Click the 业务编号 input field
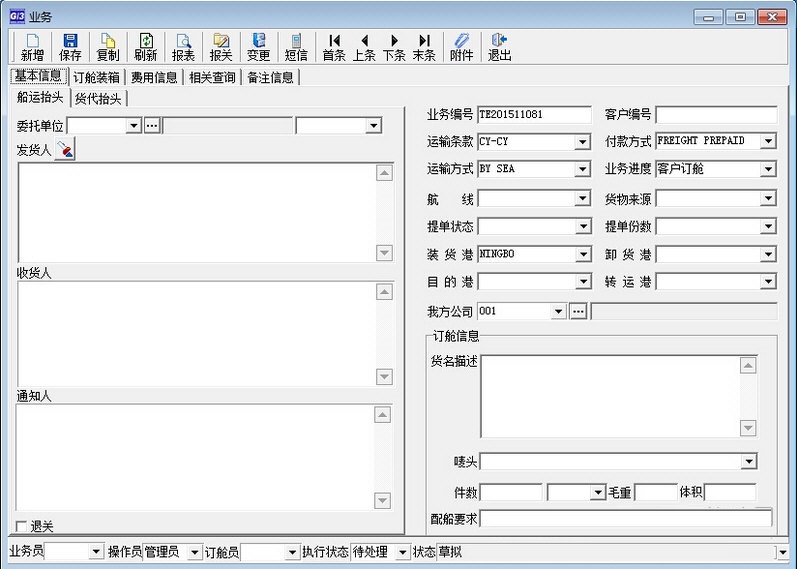Image resolution: width=797 pixels, height=569 pixels. [535, 115]
